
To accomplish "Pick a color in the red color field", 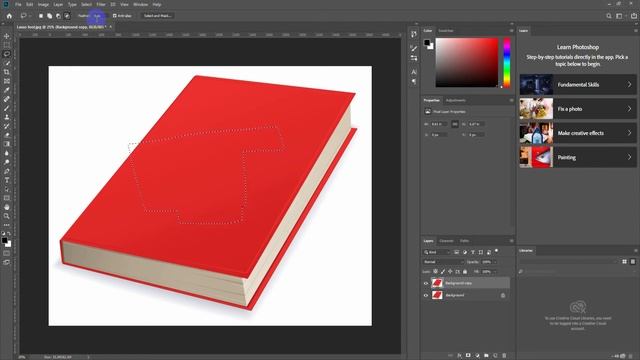I will tap(467, 62).
